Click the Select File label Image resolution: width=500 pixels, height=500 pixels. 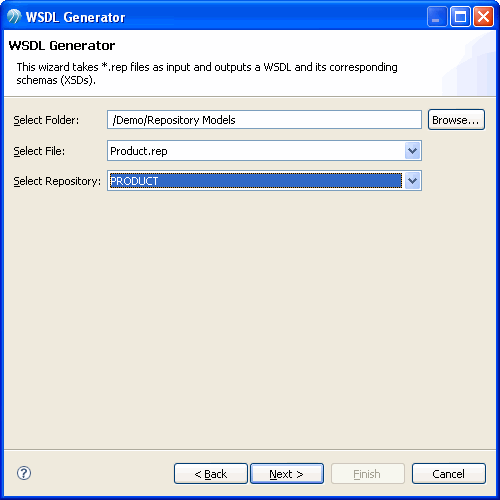click(39, 151)
